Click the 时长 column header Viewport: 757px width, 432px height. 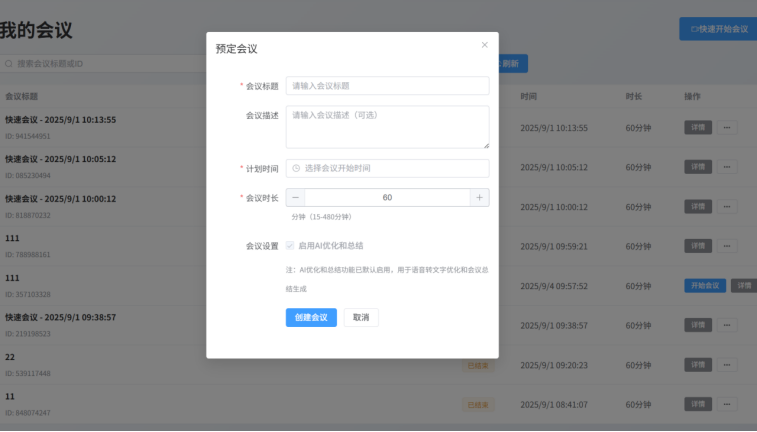click(633, 97)
